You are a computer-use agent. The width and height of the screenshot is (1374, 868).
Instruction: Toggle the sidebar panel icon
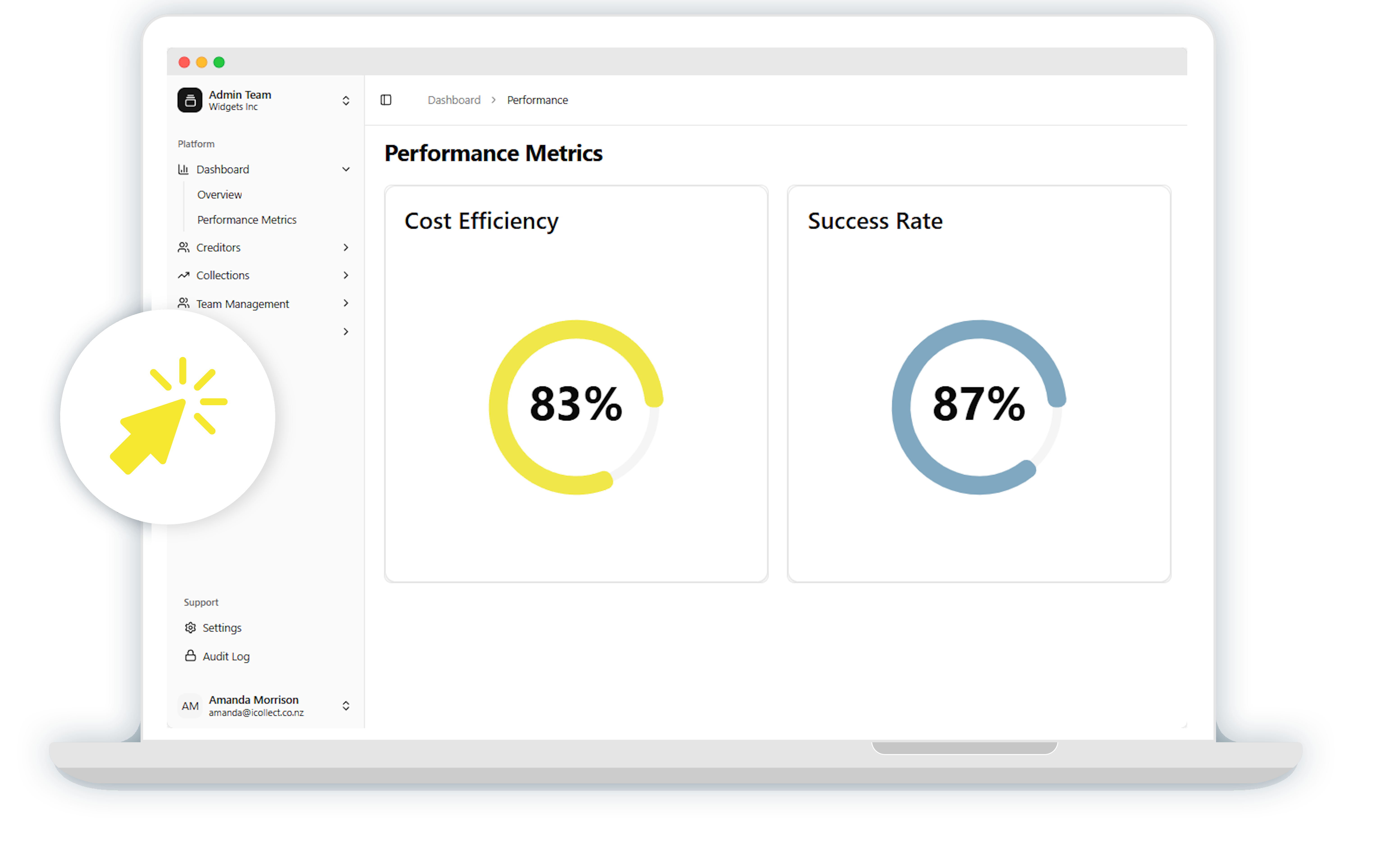pyautogui.click(x=386, y=100)
